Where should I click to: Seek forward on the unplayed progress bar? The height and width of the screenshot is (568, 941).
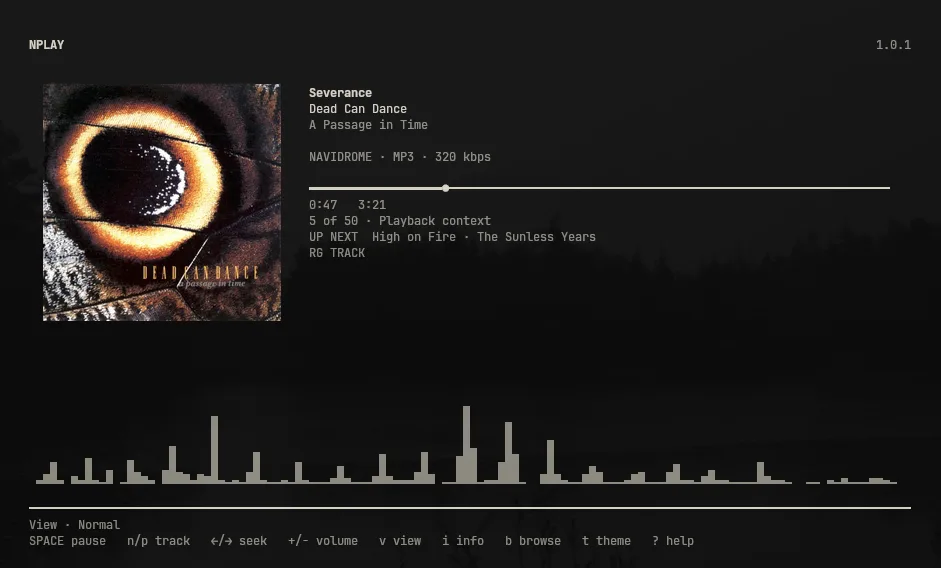click(669, 188)
